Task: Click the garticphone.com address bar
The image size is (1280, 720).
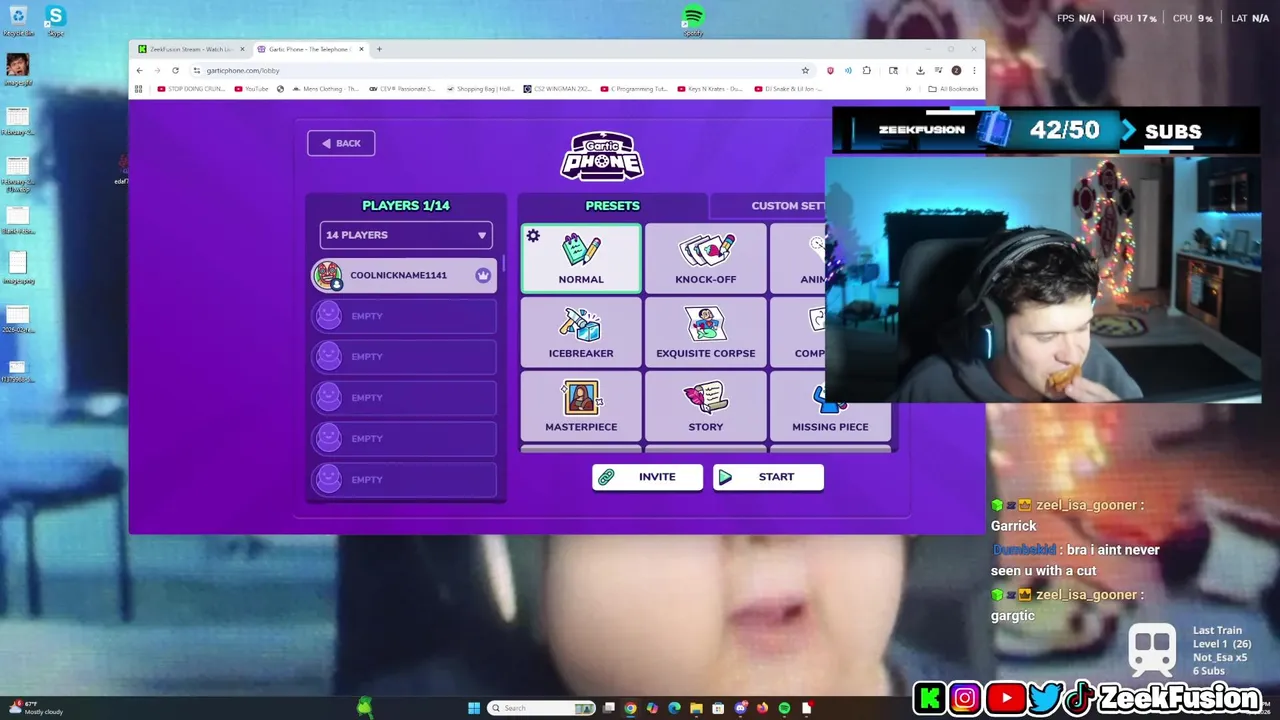Action: click(500, 70)
